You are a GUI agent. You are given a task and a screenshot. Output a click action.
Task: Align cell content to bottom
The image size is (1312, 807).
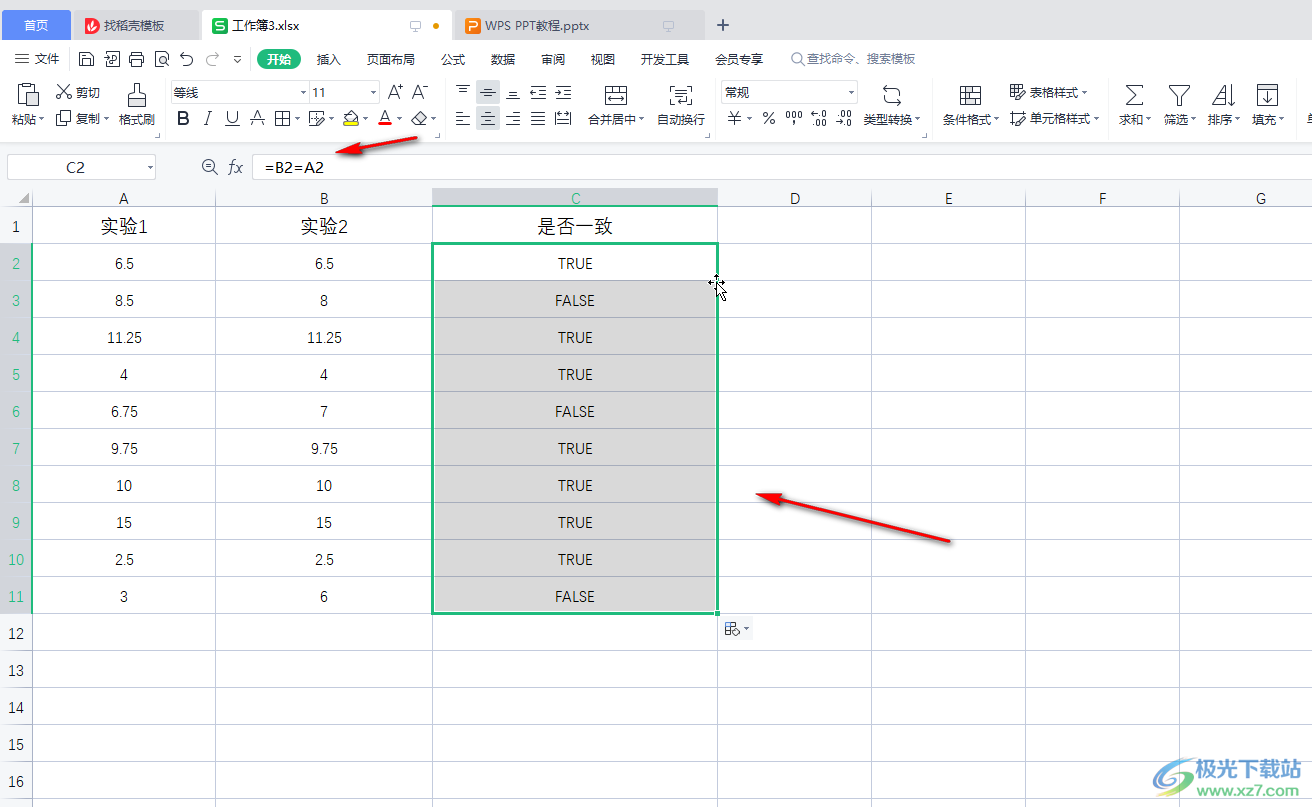(x=513, y=92)
